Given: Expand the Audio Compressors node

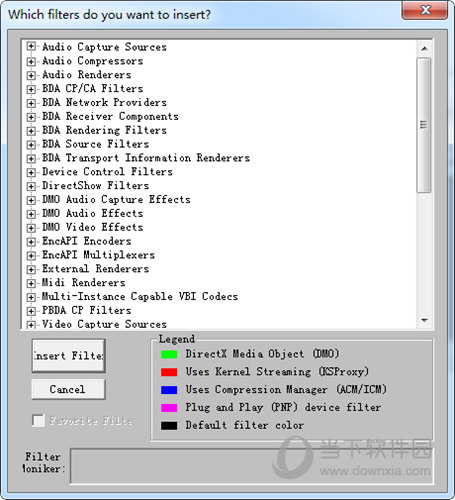Looking at the screenshot, I should tap(31, 61).
